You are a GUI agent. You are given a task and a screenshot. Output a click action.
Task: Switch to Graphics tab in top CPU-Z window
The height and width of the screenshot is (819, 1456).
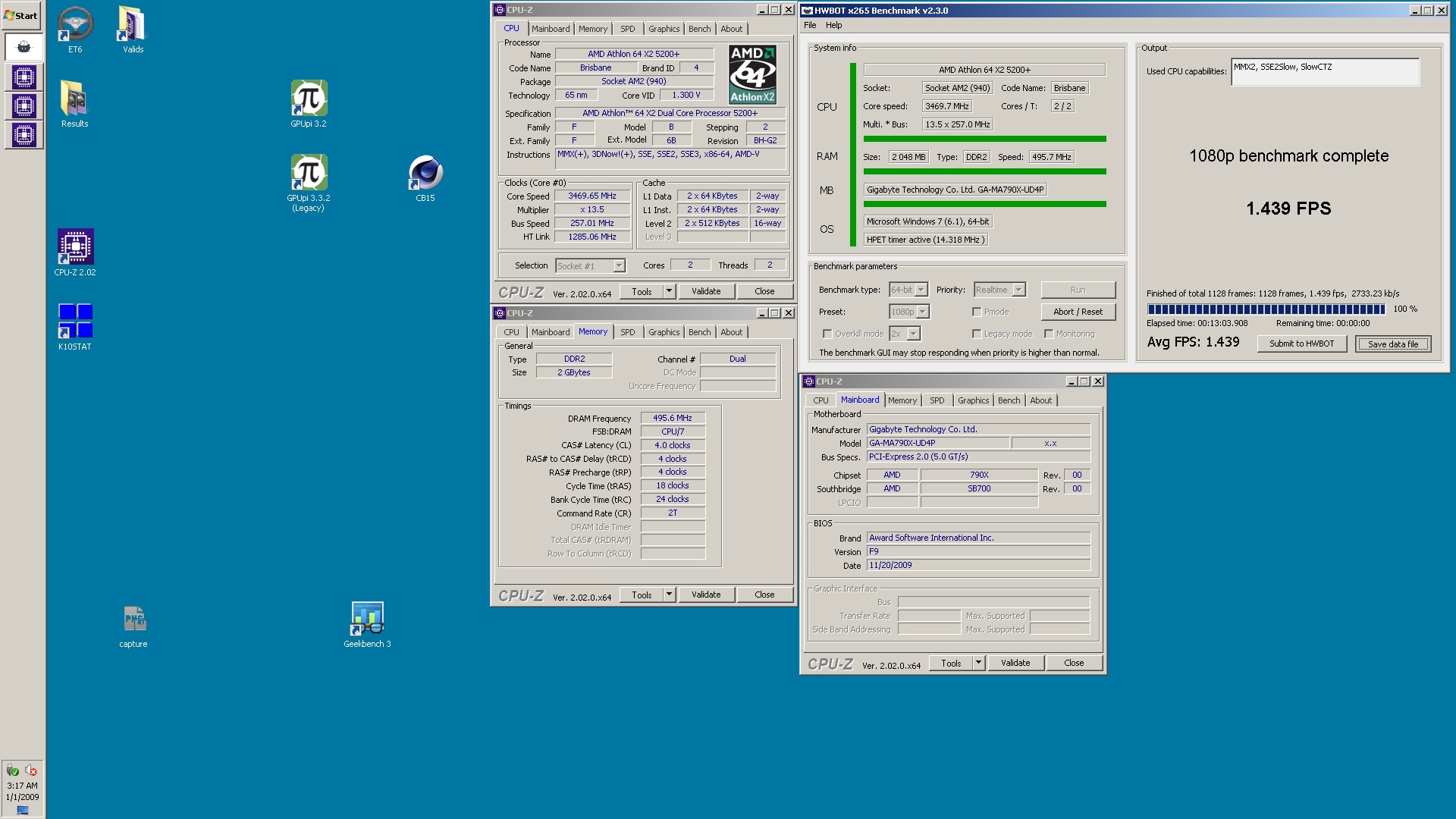click(x=664, y=29)
